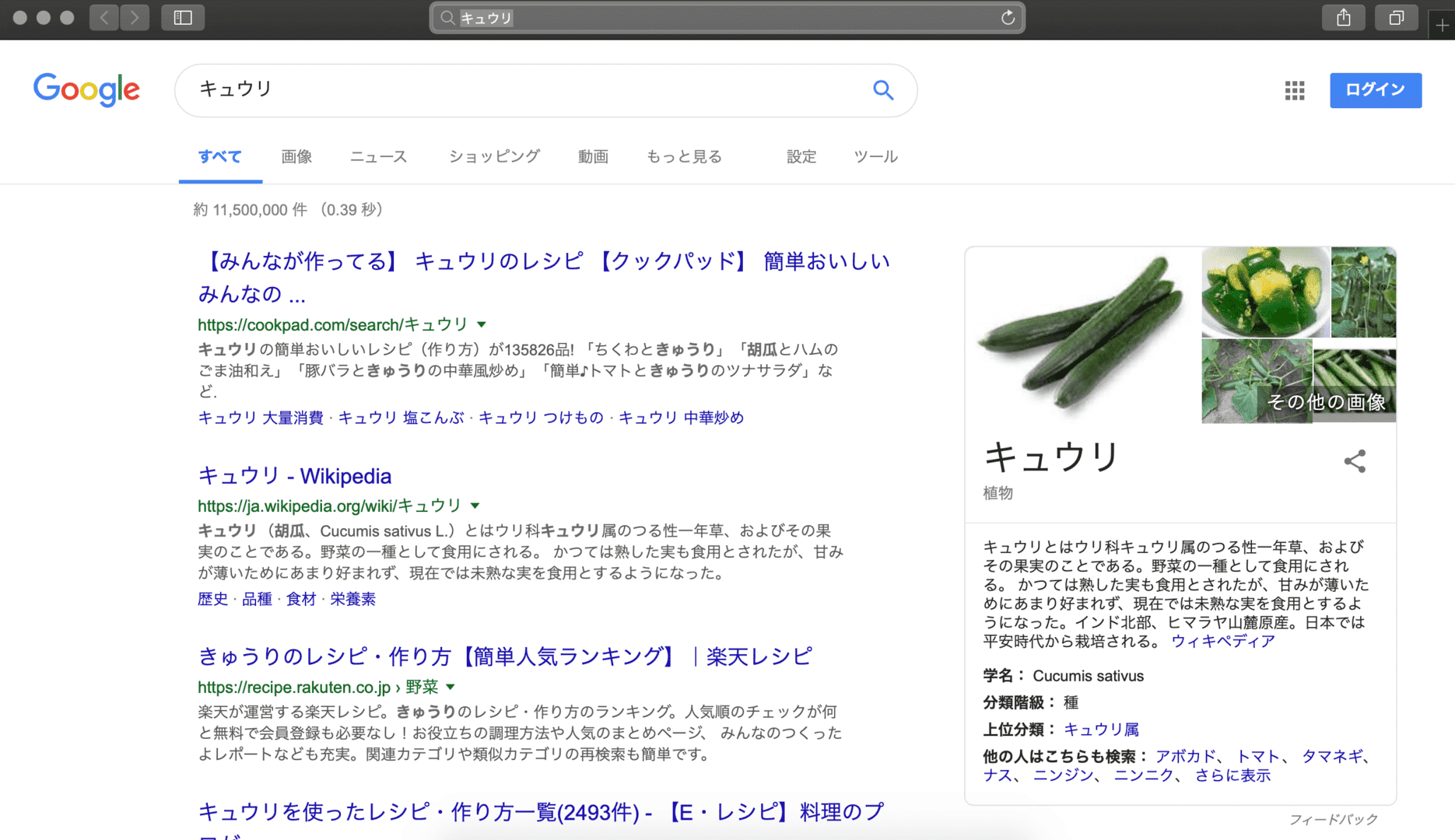This screenshot has width=1455, height=840.
Task: Open the 品種 Wikipedia section link
Action: 257,599
